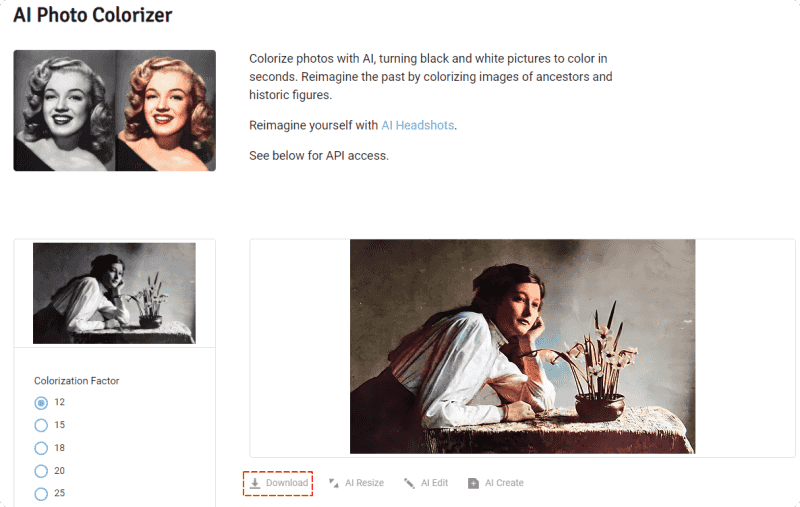Follow the AI Headshots link
800x507 pixels.
[x=418, y=125]
